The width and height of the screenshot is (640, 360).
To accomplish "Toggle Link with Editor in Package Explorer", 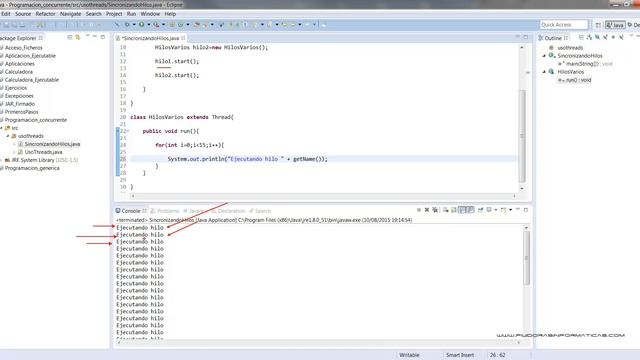I will coord(78,37).
